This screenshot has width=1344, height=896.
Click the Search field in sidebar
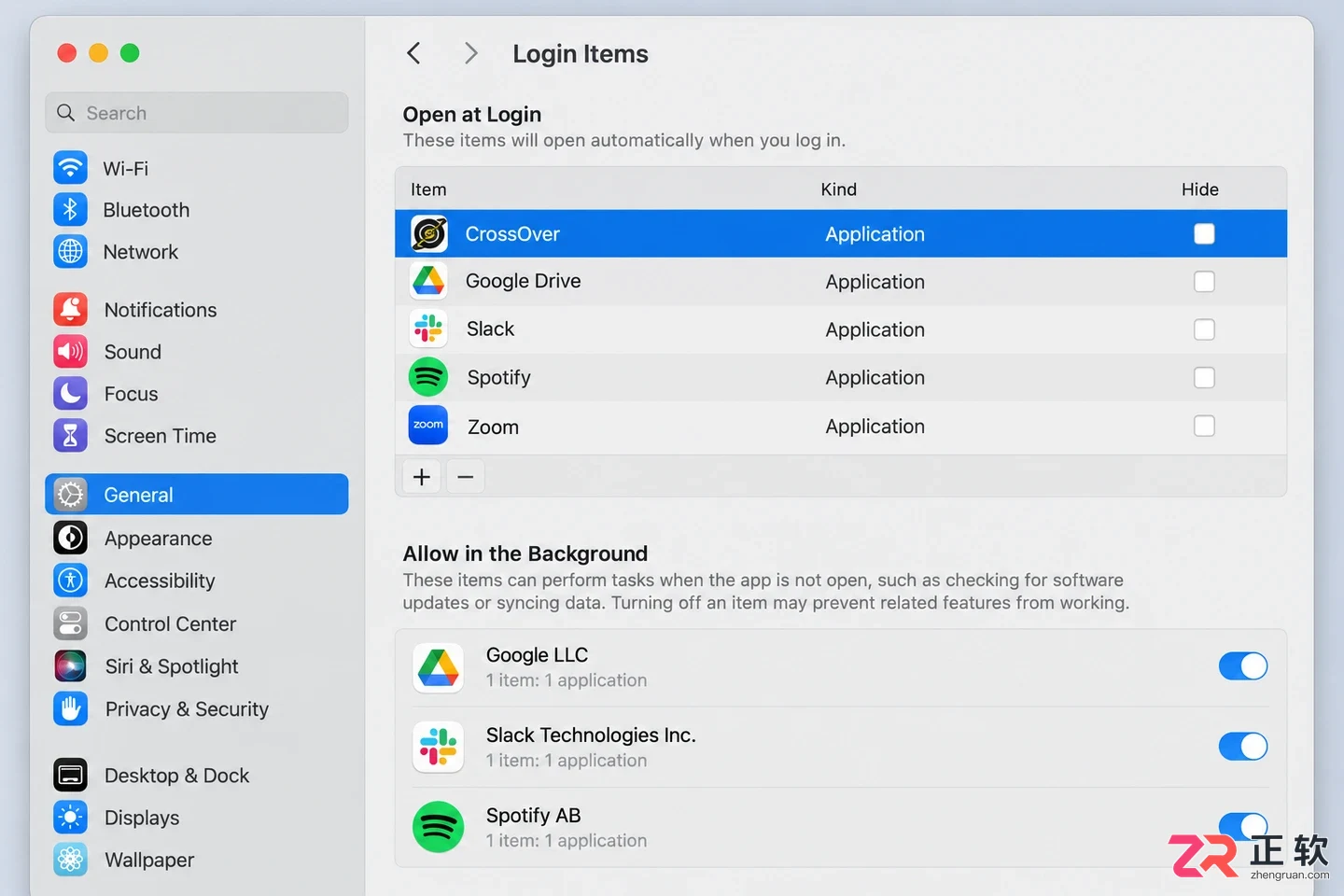tap(197, 113)
